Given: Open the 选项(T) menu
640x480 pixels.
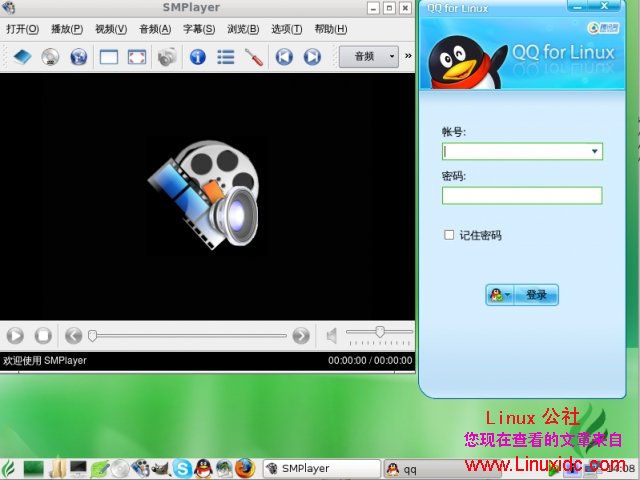Looking at the screenshot, I should click(x=287, y=29).
